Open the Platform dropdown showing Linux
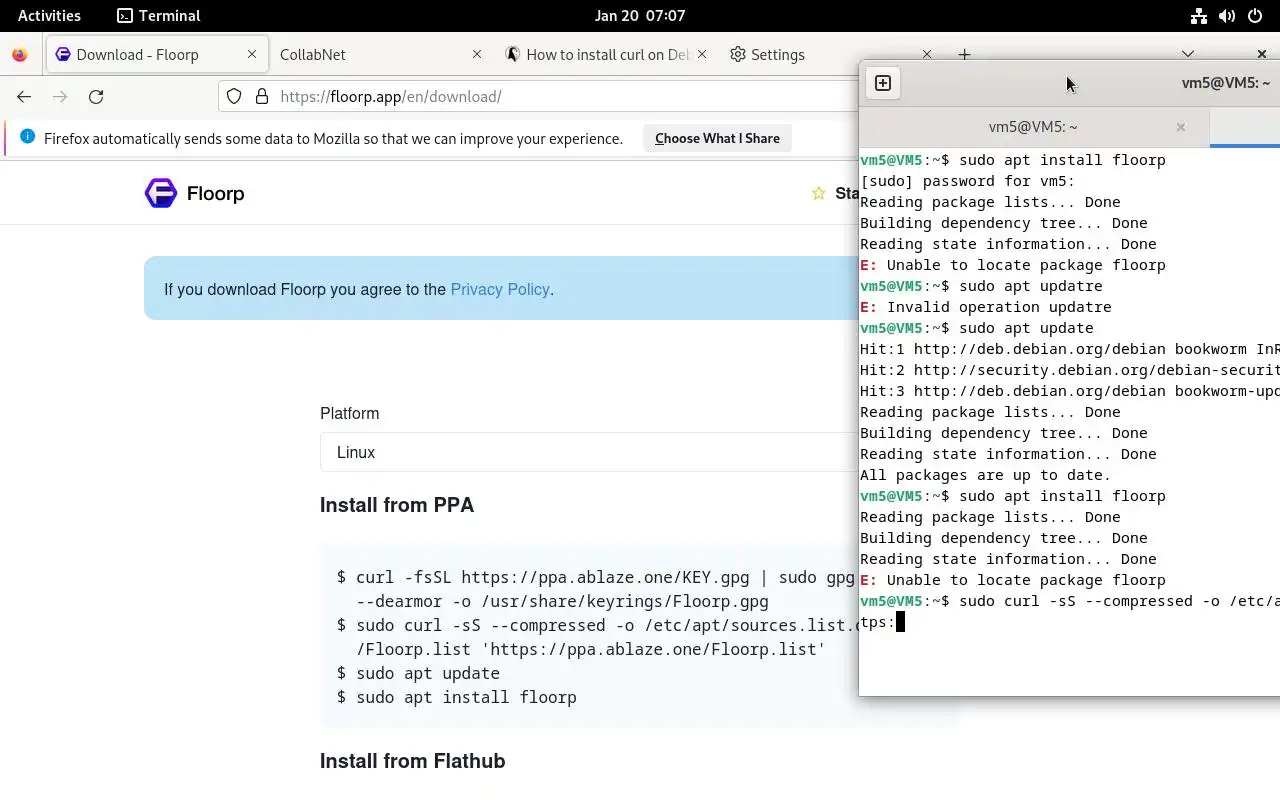The width and height of the screenshot is (1280, 800). point(590,452)
